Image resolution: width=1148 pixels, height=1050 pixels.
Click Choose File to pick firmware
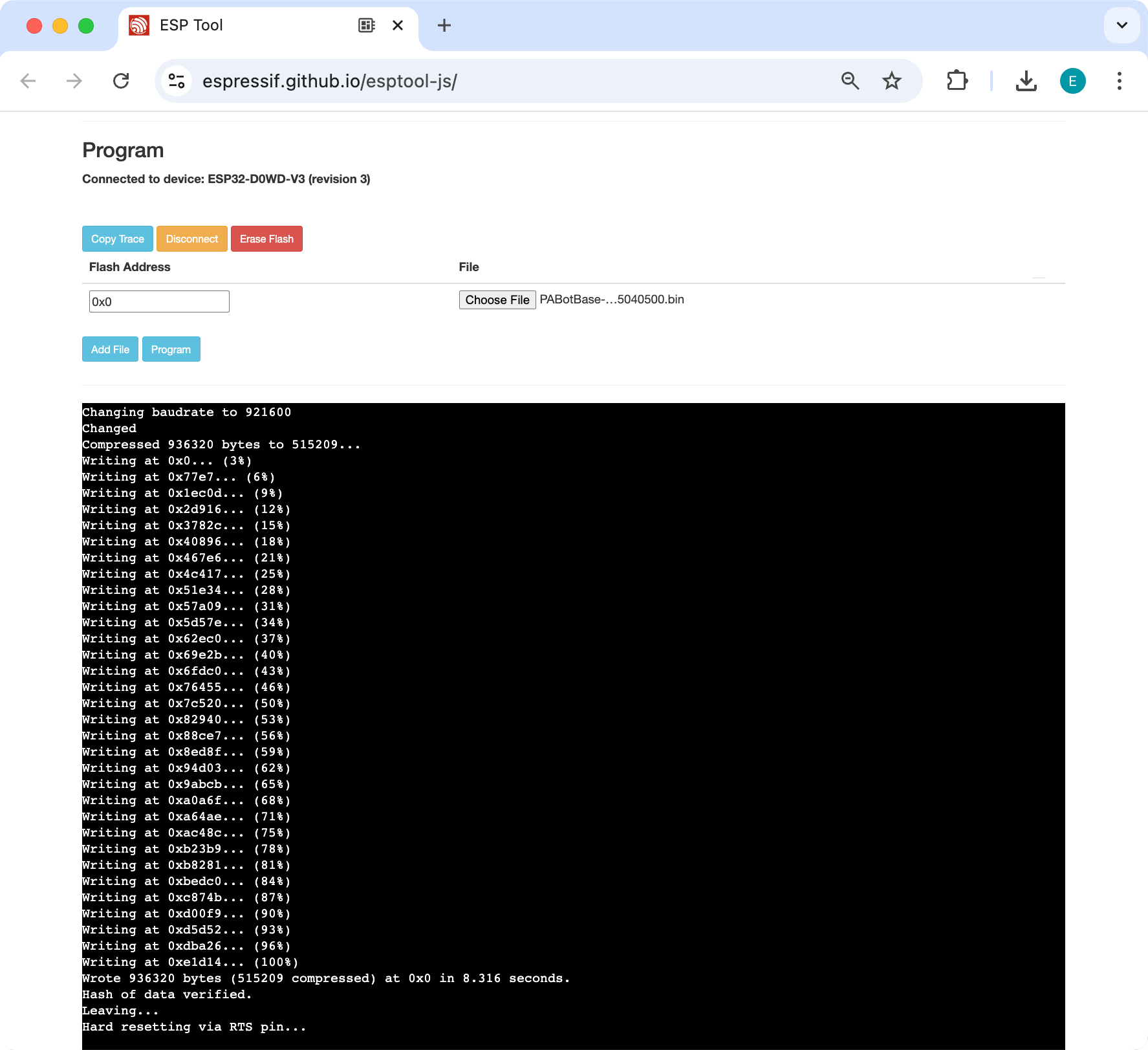coord(497,300)
